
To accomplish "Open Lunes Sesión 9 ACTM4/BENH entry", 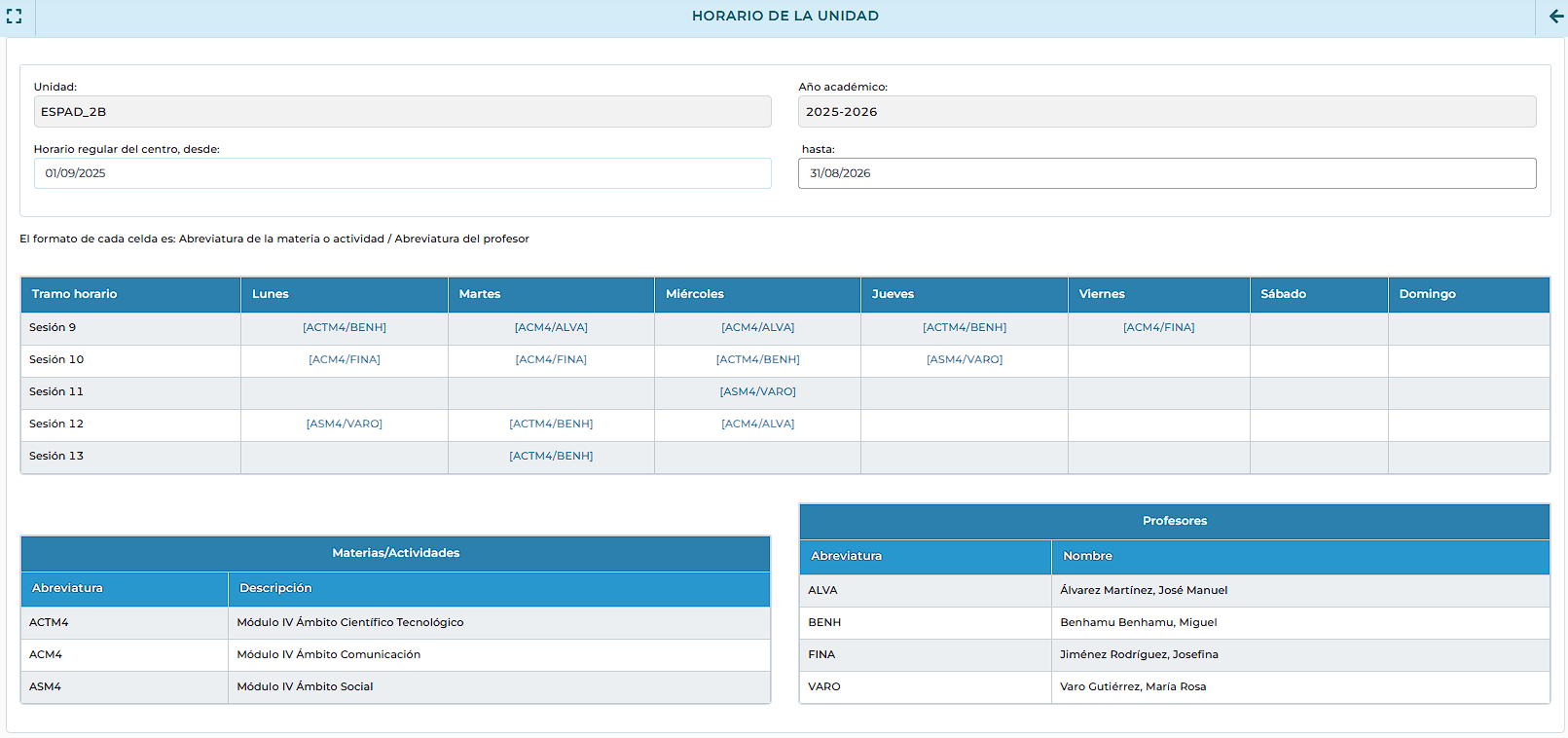I will pos(345,328).
